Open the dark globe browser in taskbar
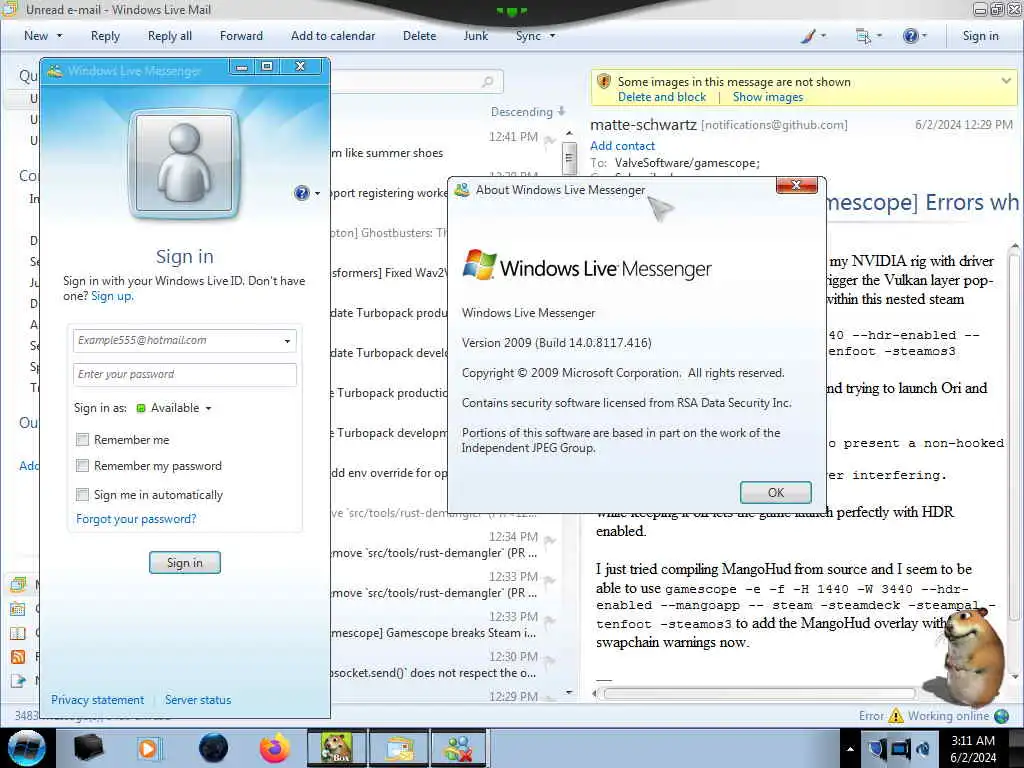Image resolution: width=1024 pixels, height=768 pixels. click(x=213, y=748)
